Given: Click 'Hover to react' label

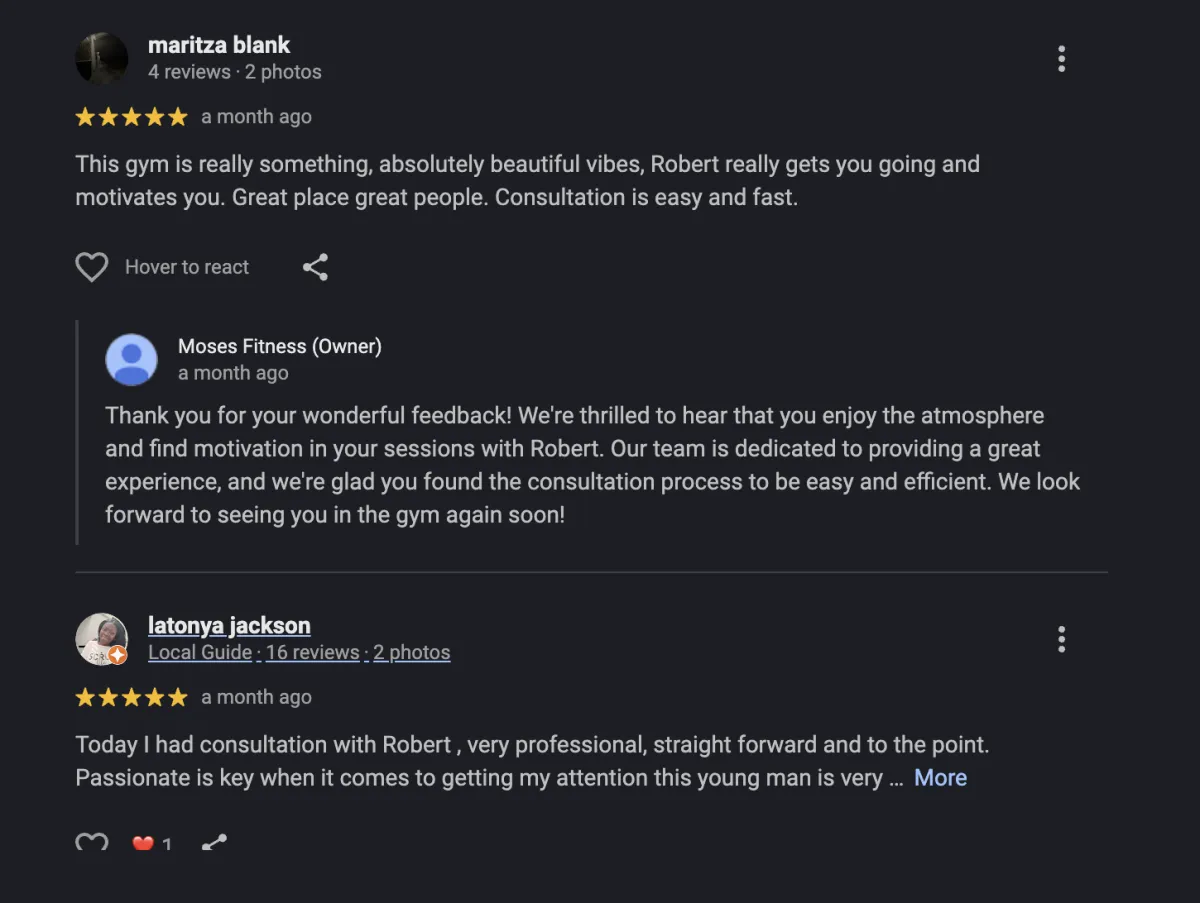Looking at the screenshot, I should [187, 267].
